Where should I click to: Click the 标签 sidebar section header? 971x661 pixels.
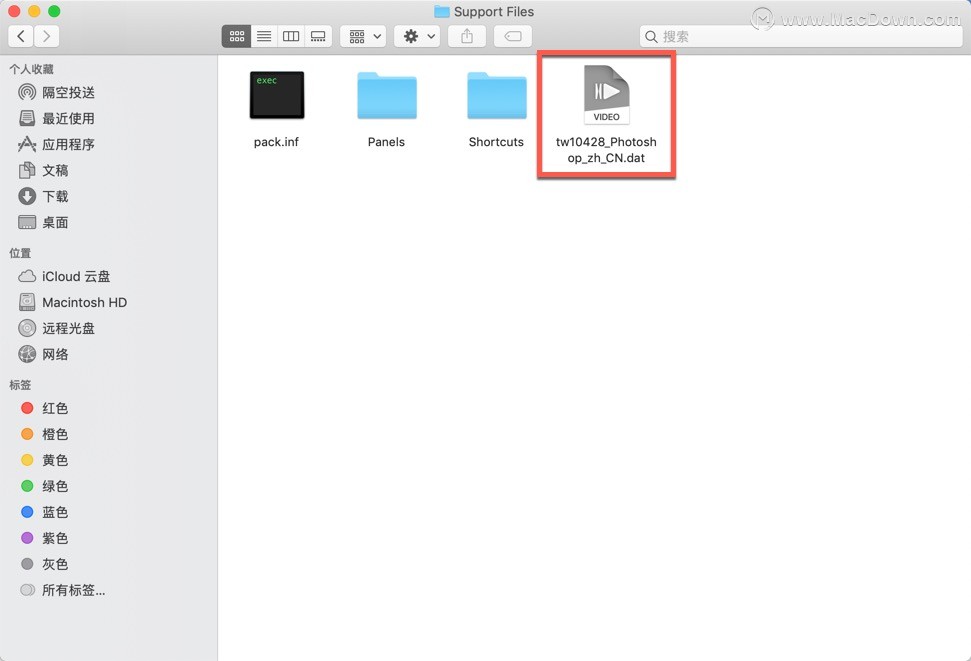[x=20, y=385]
